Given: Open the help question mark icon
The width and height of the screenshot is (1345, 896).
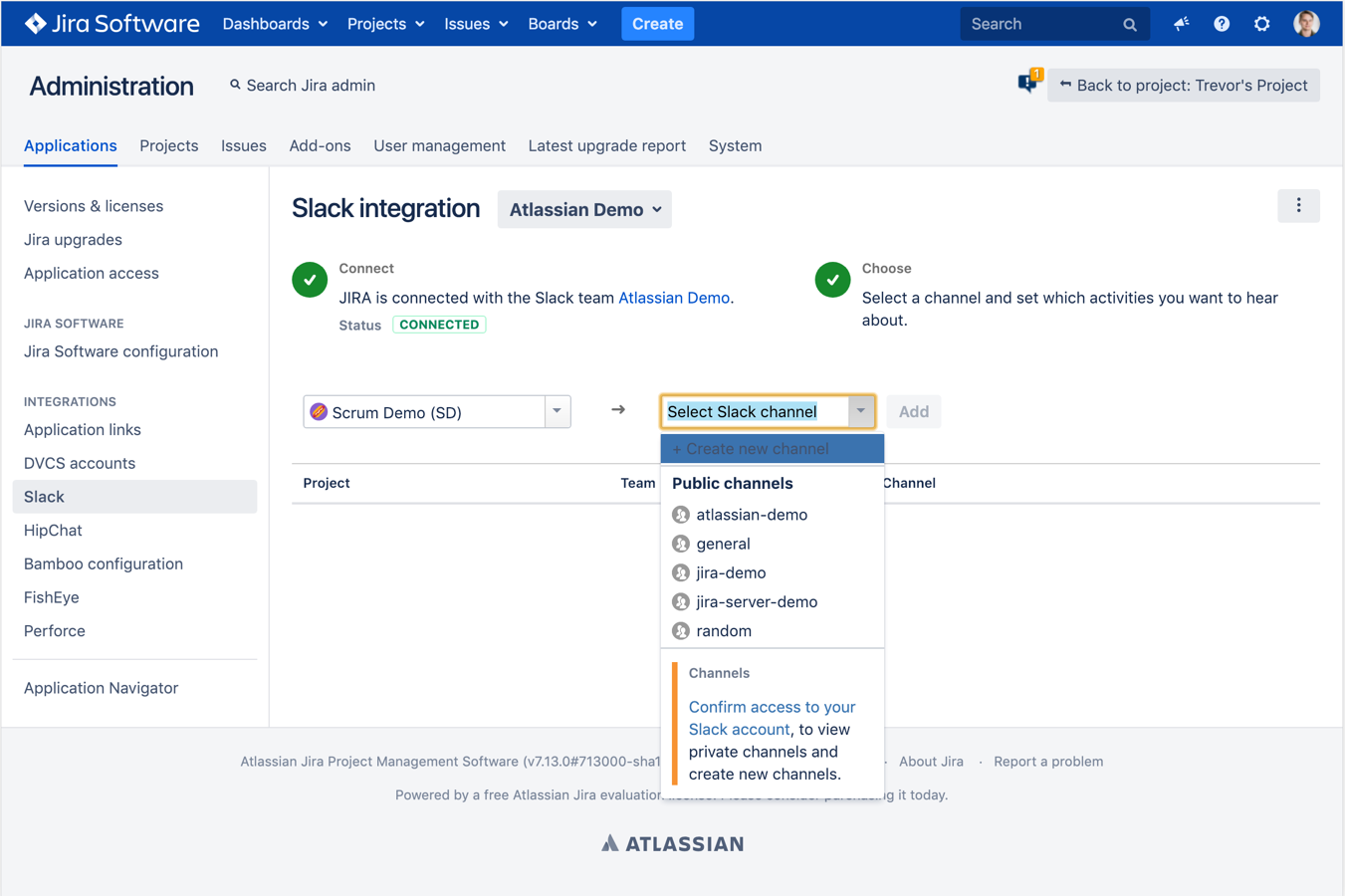Looking at the screenshot, I should click(1222, 23).
